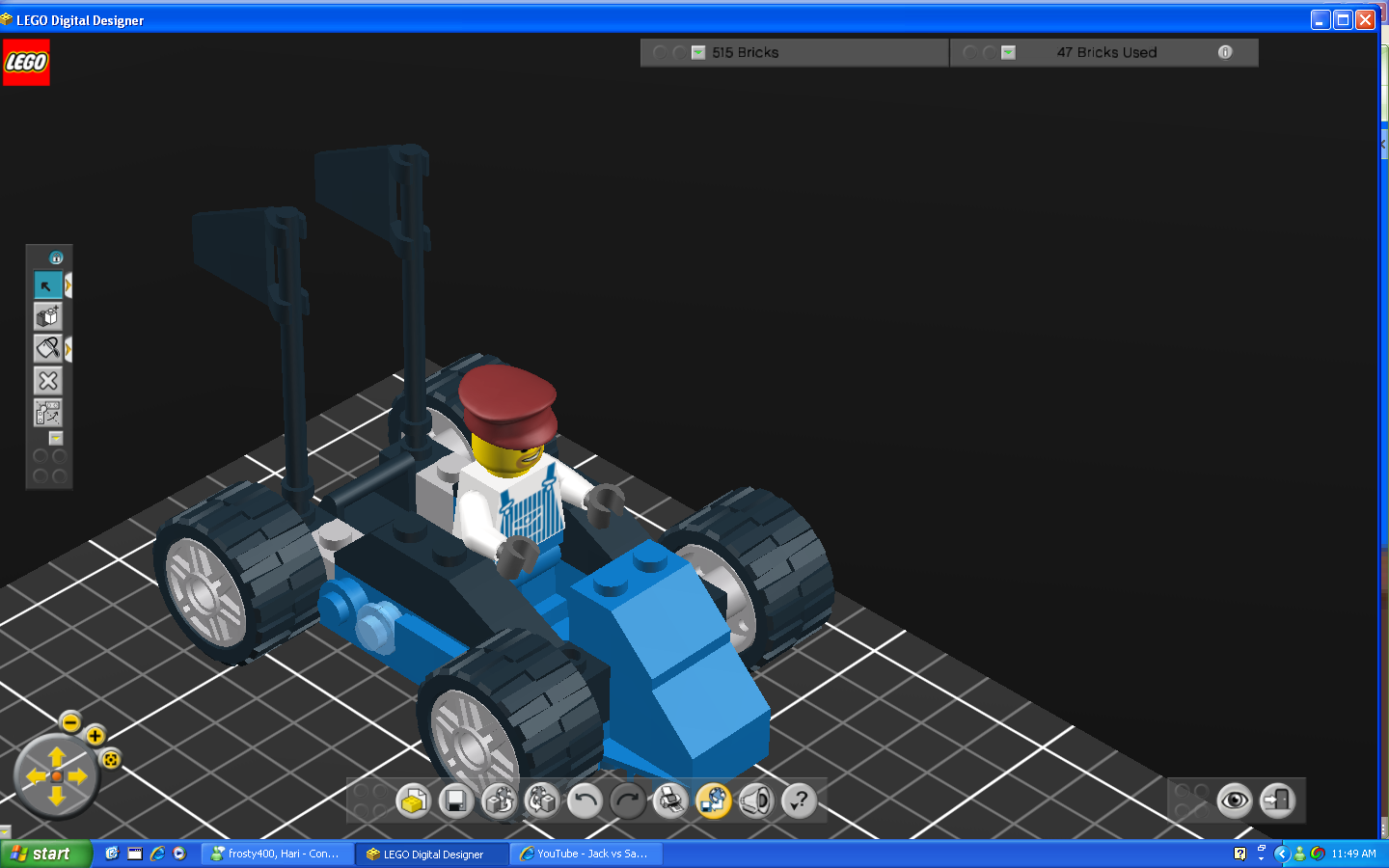Click the highlighted globe web-sharing icon
1389x868 pixels.
(x=714, y=800)
